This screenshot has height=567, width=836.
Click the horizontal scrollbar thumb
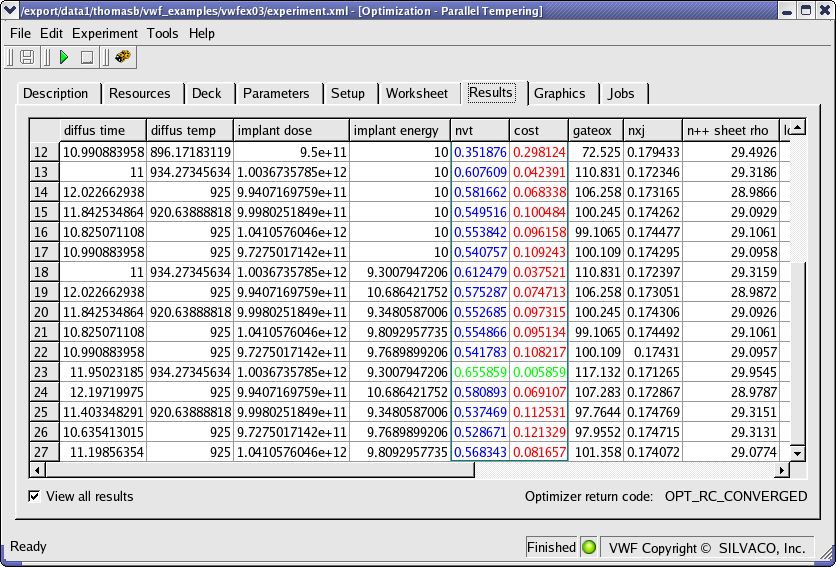click(260, 470)
